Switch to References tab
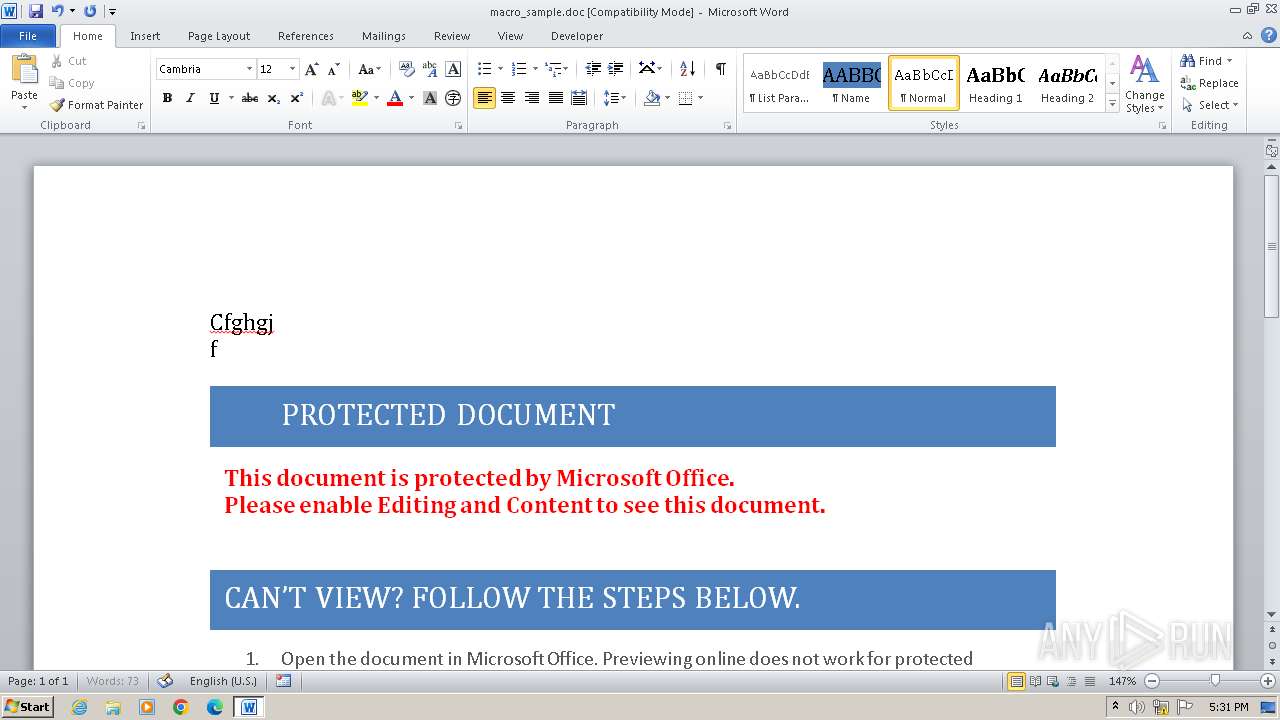The width and height of the screenshot is (1280, 720). [x=306, y=36]
